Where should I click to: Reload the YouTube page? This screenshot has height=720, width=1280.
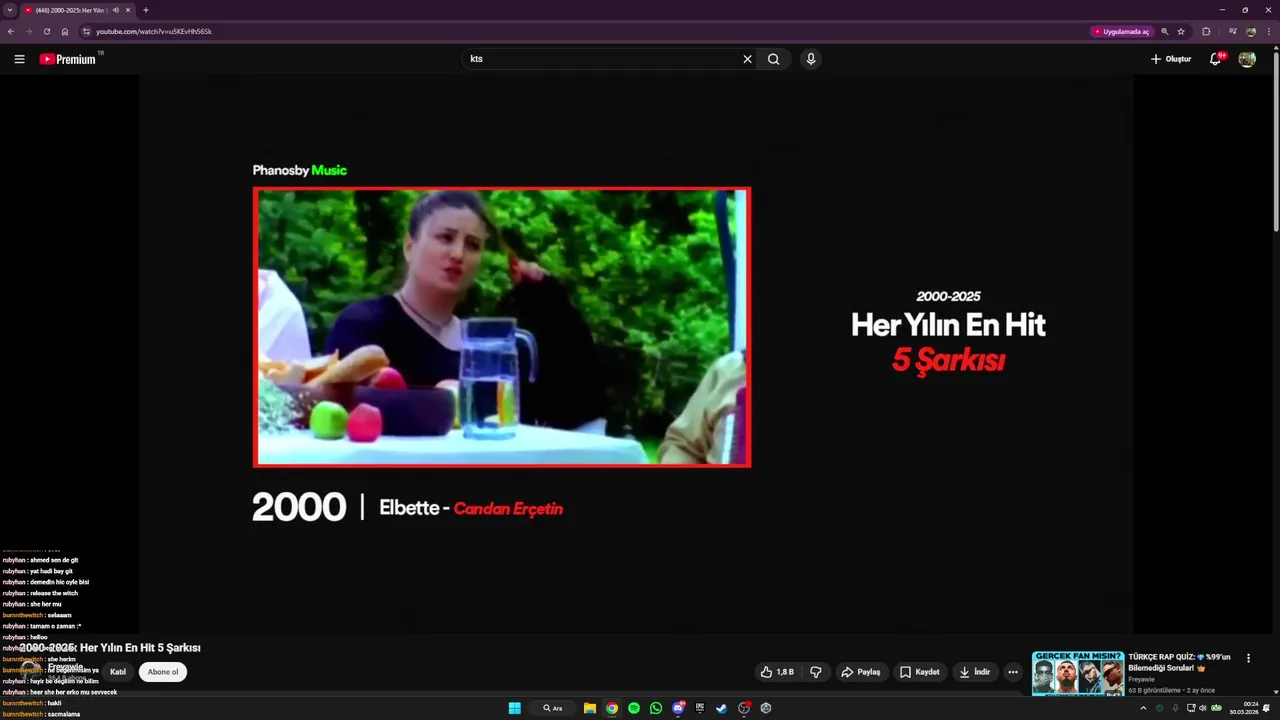46,31
